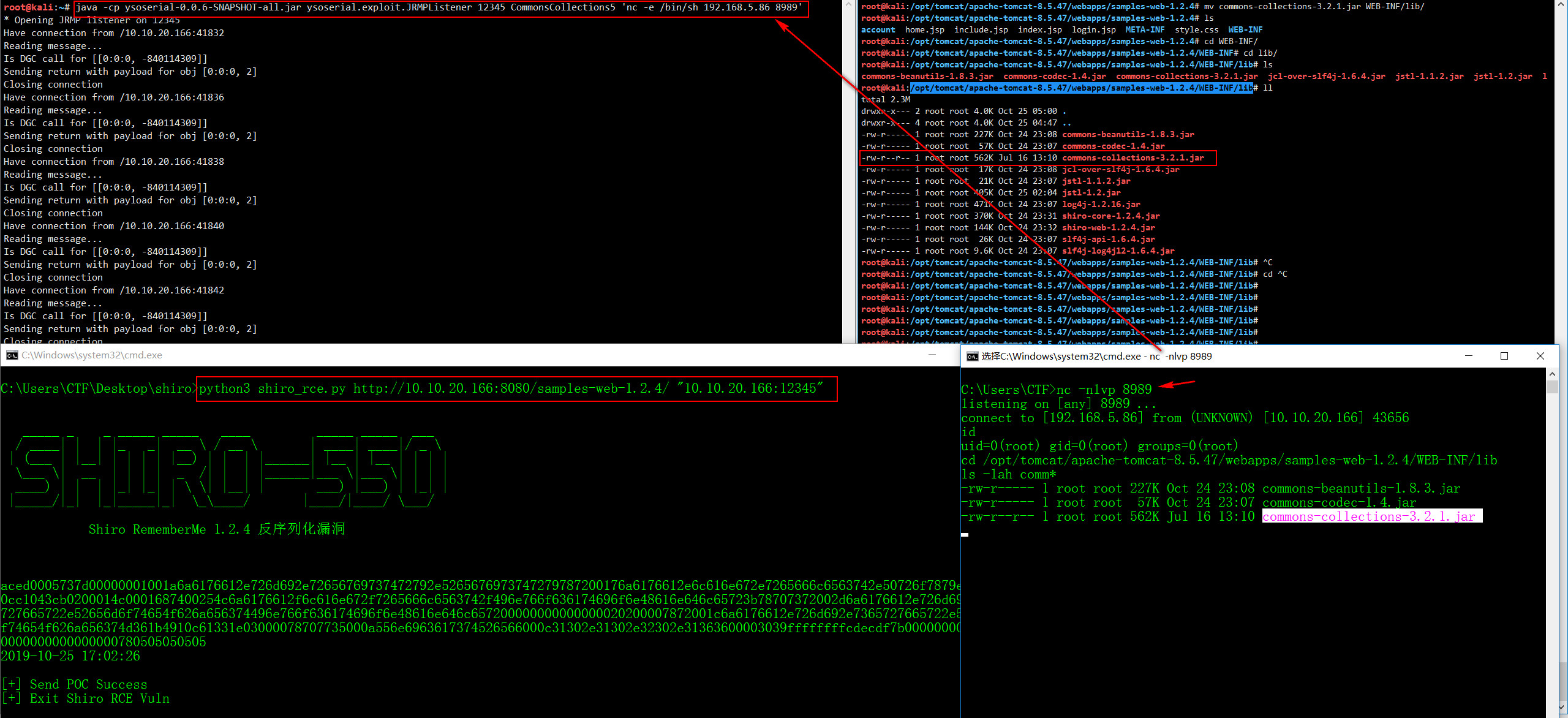Viewport: 1568px width, 718px height.
Task: Click the hex payload line starting with aced0005
Action: point(480,586)
